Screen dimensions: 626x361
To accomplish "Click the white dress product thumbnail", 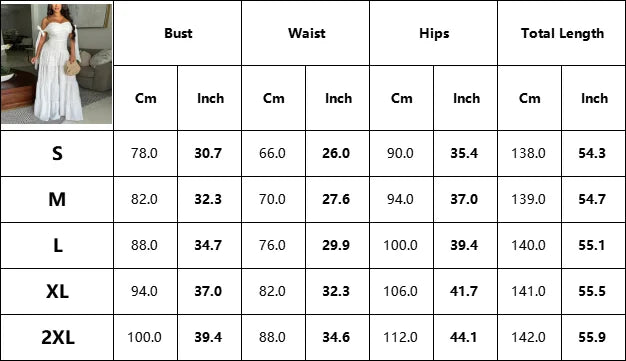I will coord(56,64).
